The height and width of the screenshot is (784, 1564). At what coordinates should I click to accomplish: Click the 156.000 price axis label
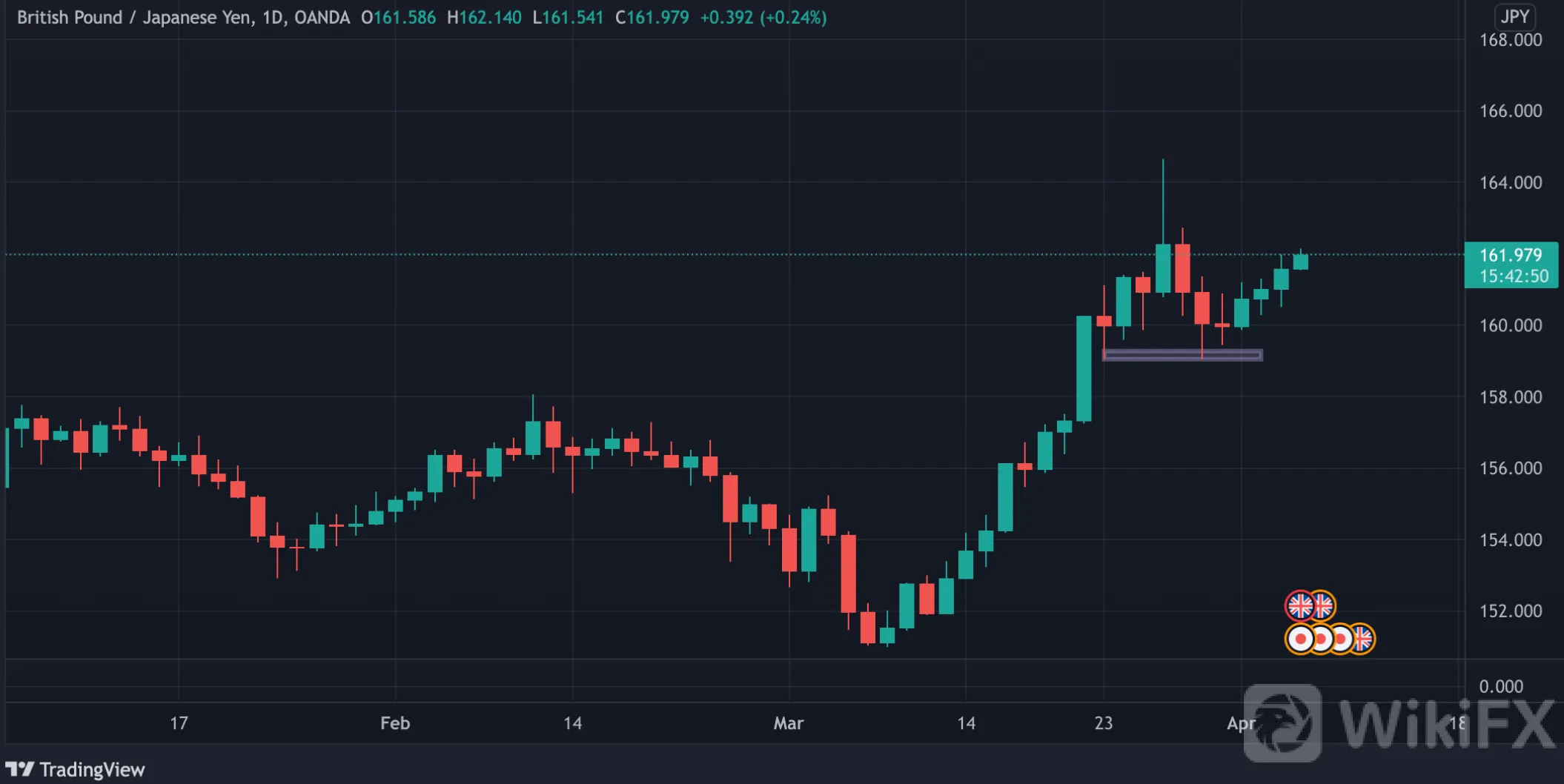coord(1511,468)
